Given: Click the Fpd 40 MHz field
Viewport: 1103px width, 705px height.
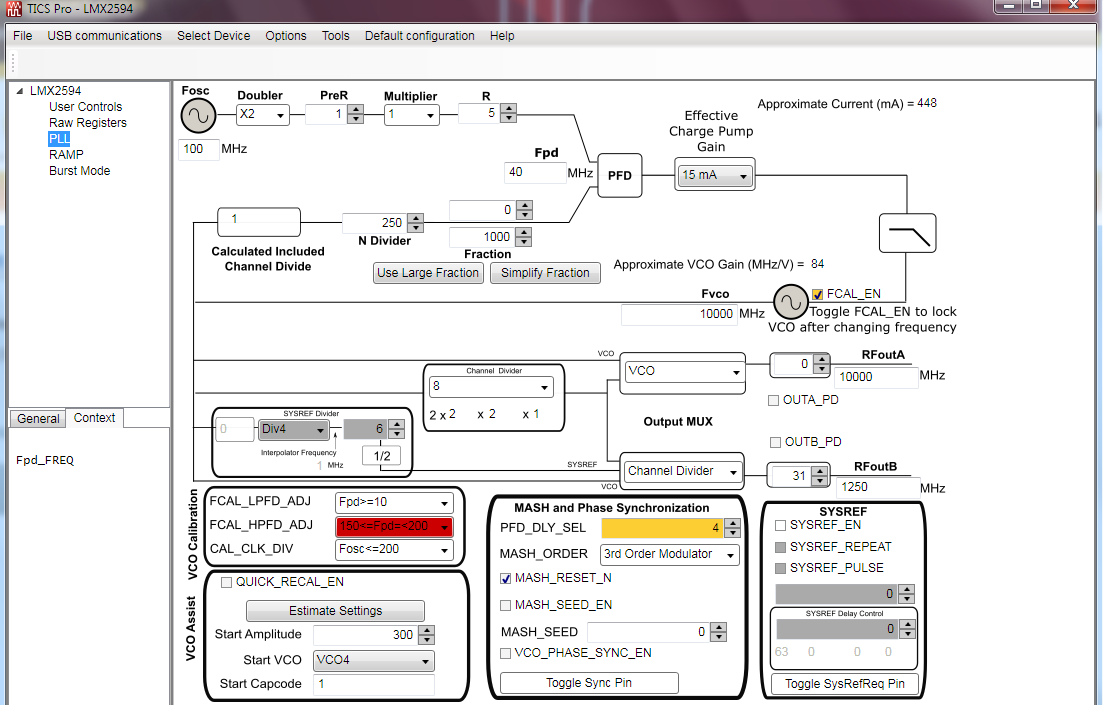Looking at the screenshot, I should click(x=535, y=172).
